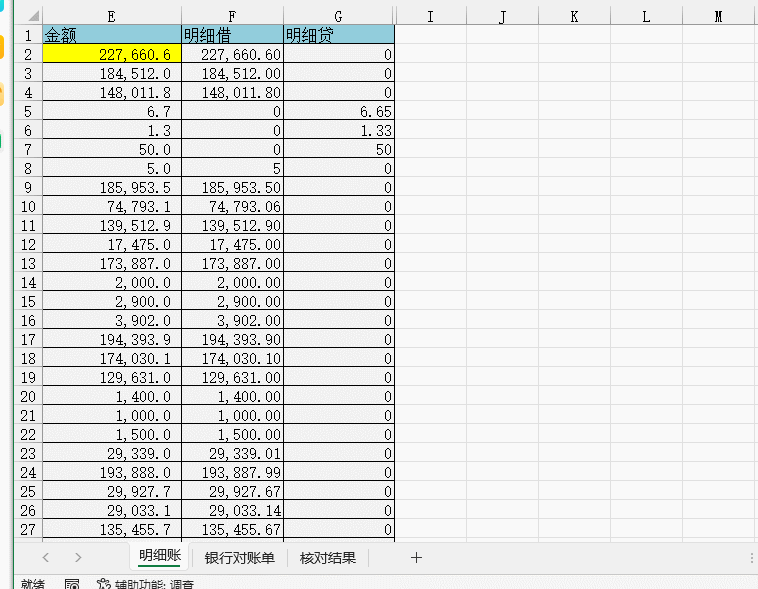
Task: Select column F header
Action: tap(232, 16)
